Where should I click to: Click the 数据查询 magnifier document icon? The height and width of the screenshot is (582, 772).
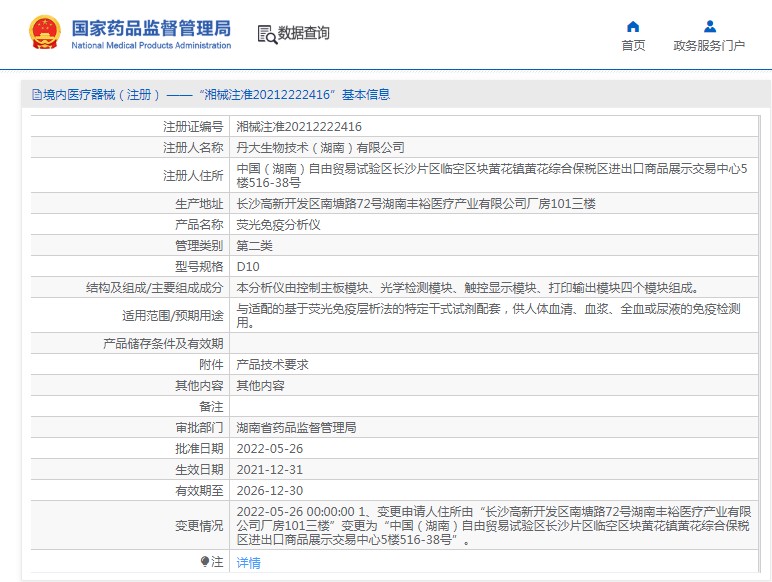click(266, 34)
